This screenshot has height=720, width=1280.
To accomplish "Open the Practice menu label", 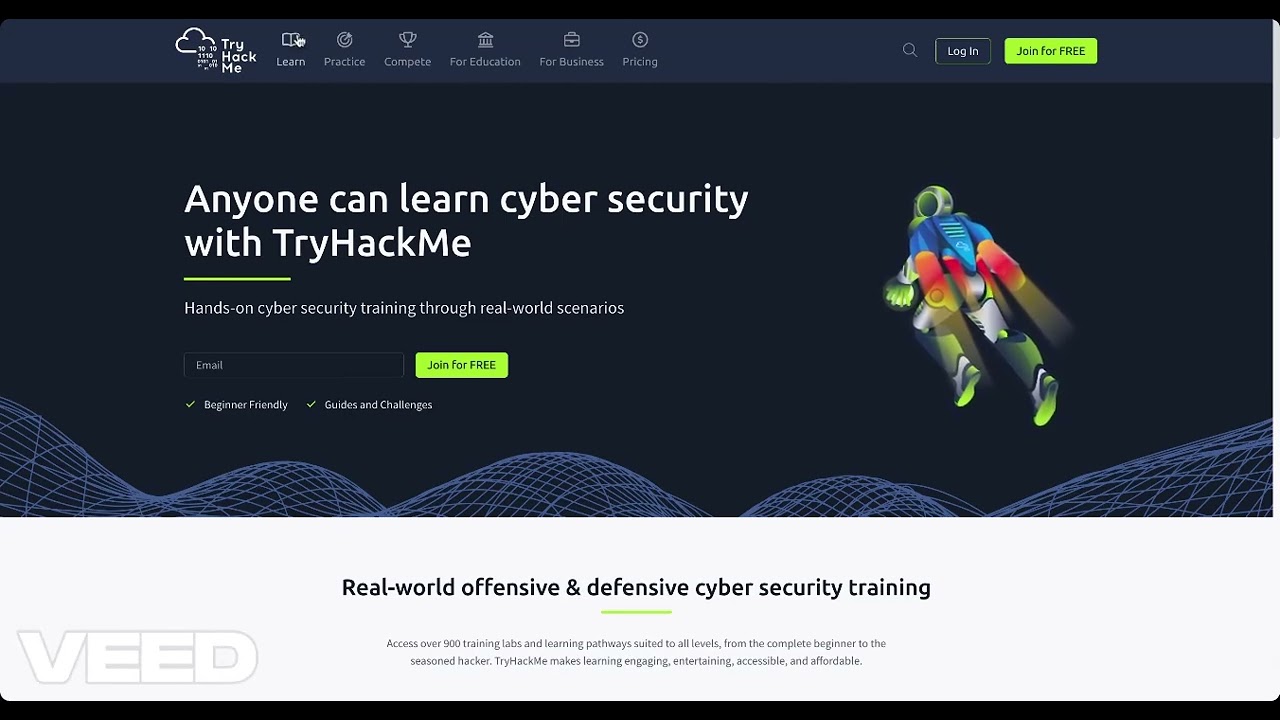I will pos(345,62).
